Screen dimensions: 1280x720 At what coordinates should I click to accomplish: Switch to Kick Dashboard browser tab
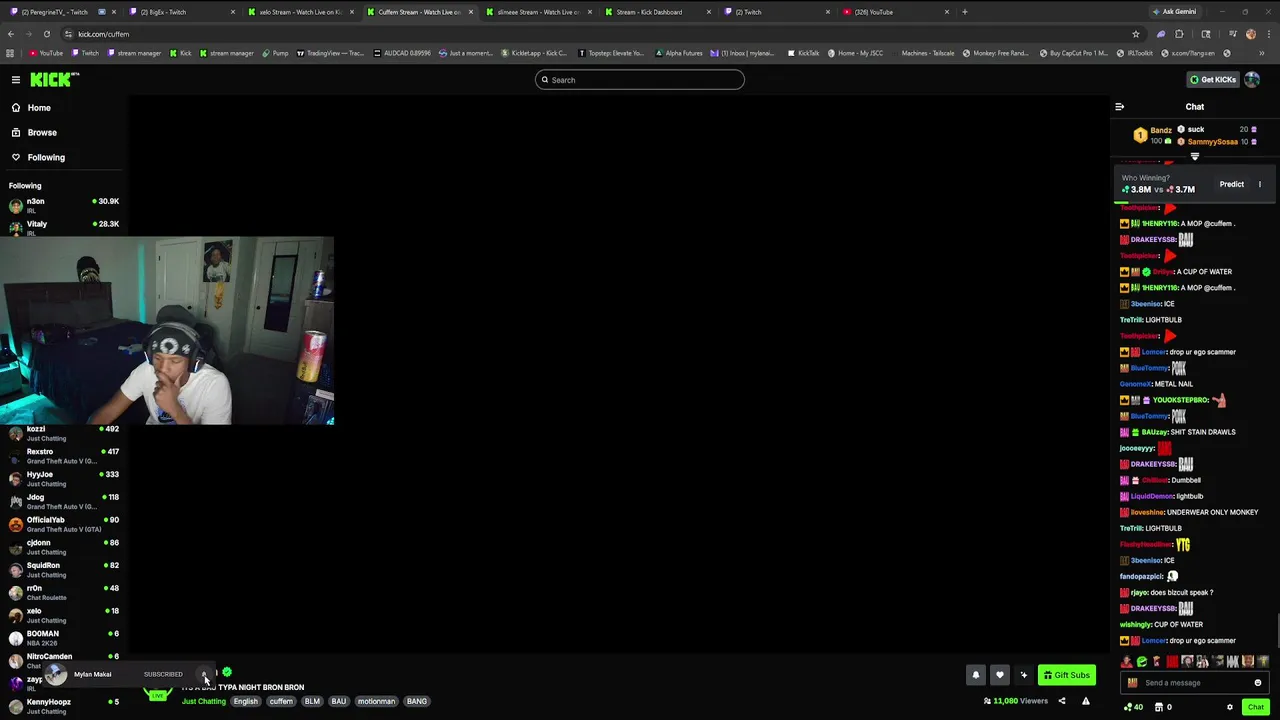click(x=656, y=12)
